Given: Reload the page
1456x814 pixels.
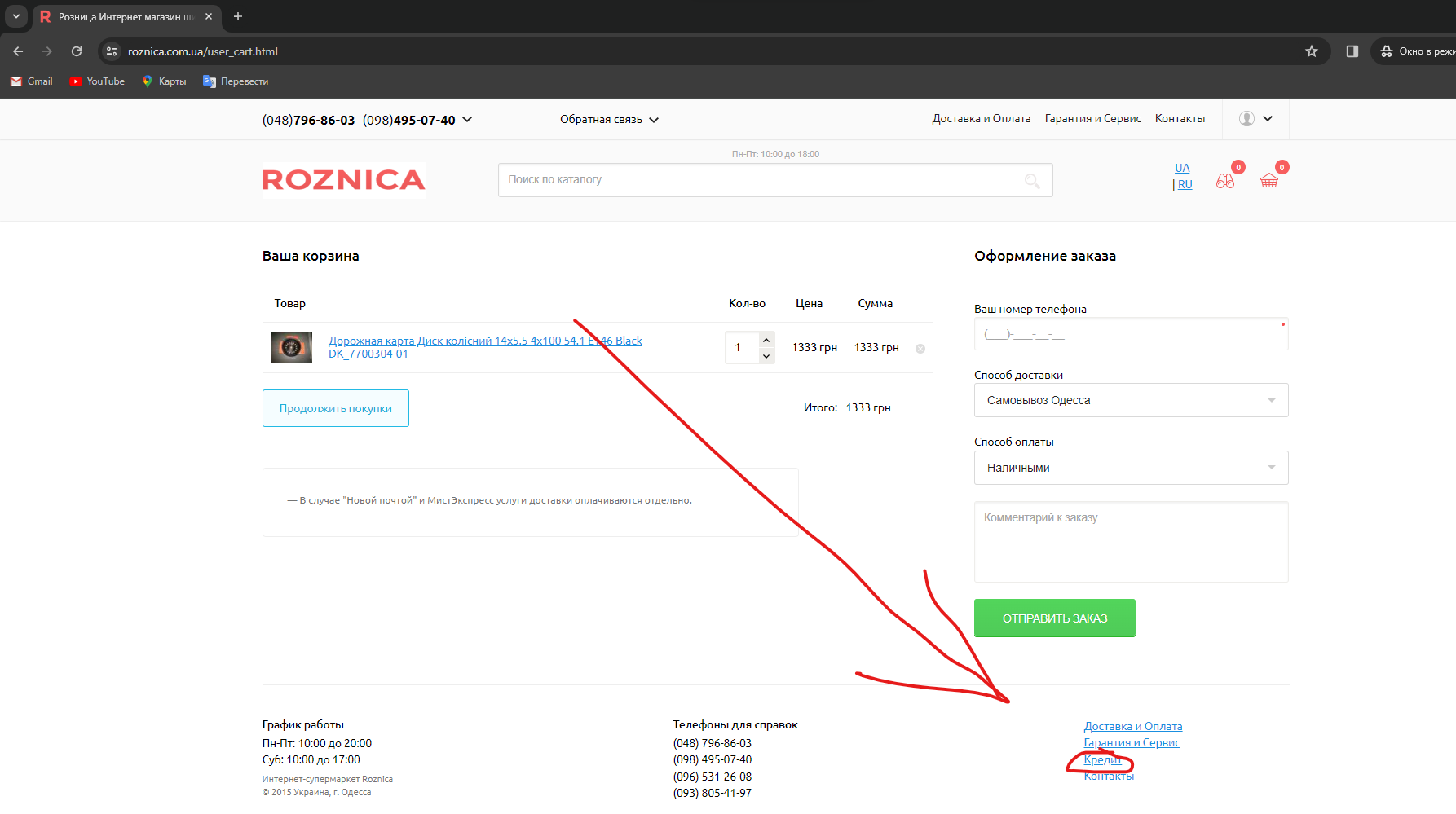Looking at the screenshot, I should (77, 51).
